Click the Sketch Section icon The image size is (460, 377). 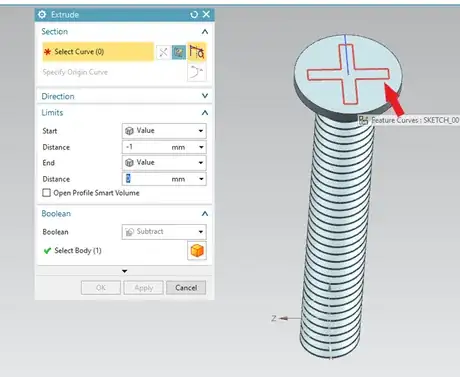[179, 52]
